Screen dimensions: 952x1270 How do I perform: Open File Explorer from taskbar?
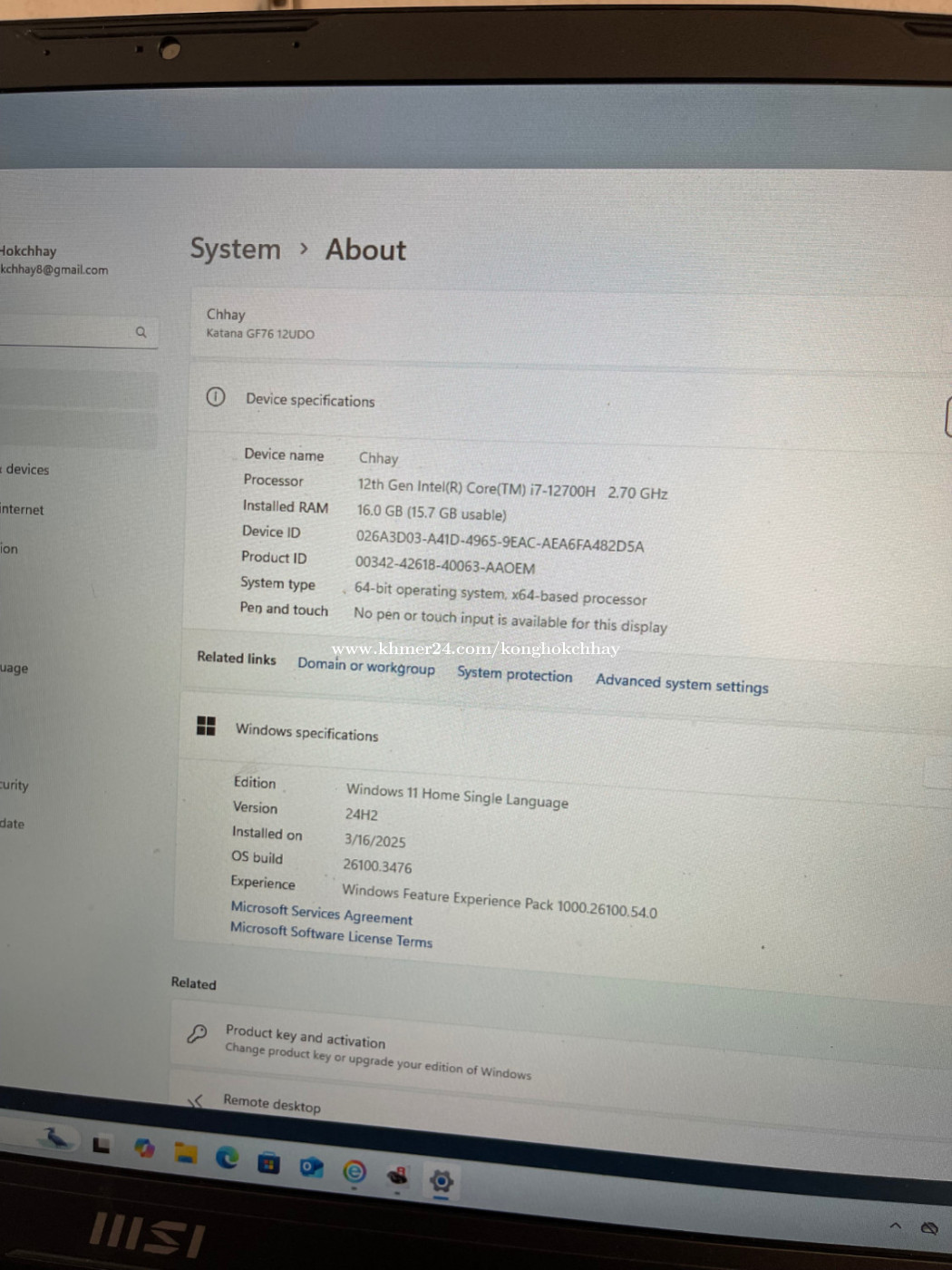(186, 1153)
